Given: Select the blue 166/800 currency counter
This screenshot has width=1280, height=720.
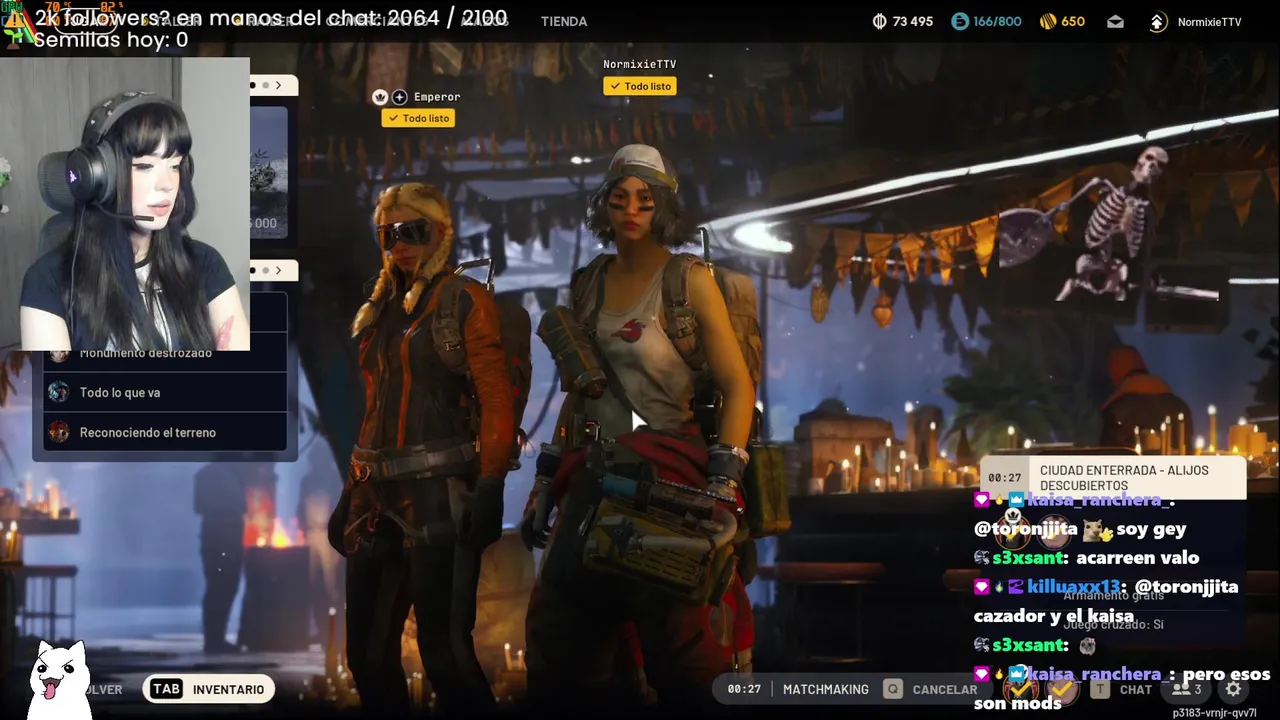Looking at the screenshot, I should [986, 21].
